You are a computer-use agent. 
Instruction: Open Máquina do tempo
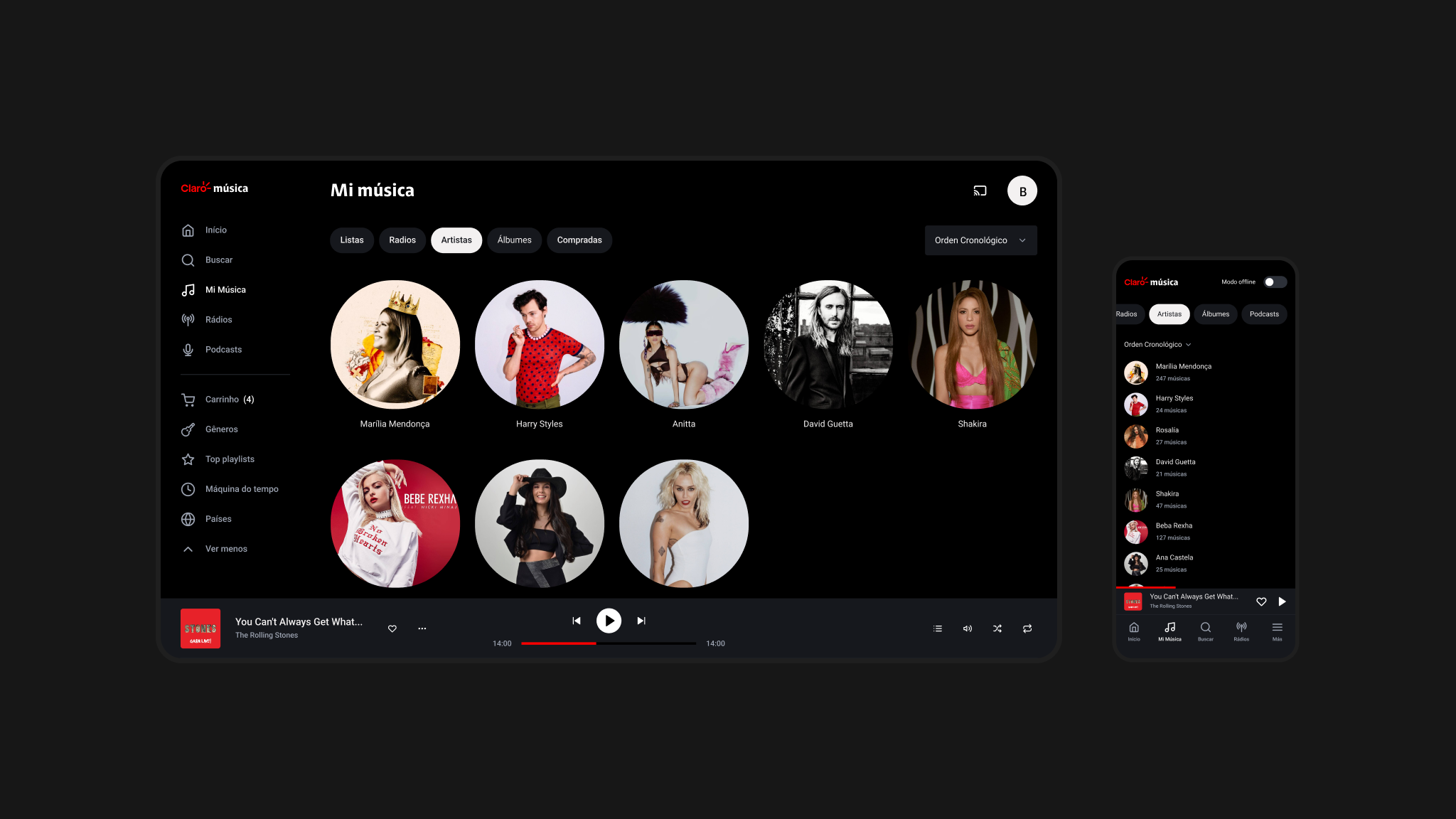[230, 489]
